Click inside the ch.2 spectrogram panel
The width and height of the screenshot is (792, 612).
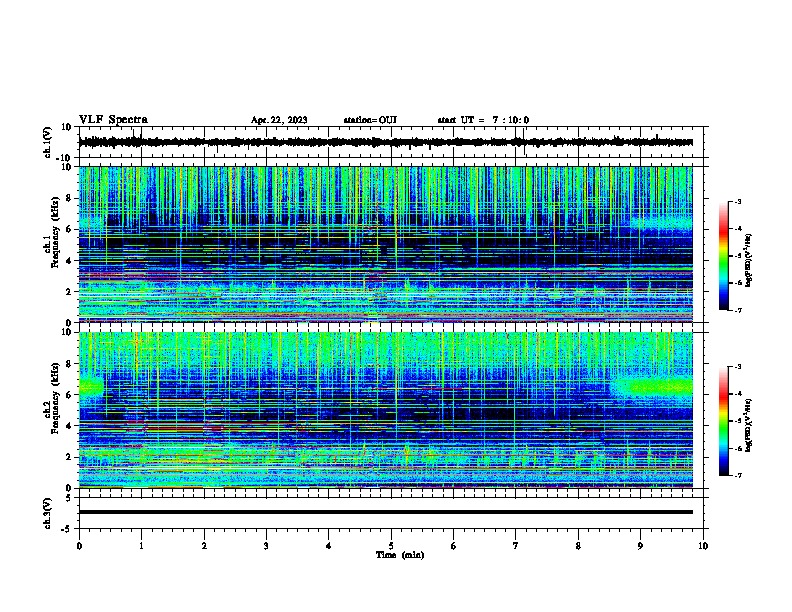pyautogui.click(x=386, y=410)
